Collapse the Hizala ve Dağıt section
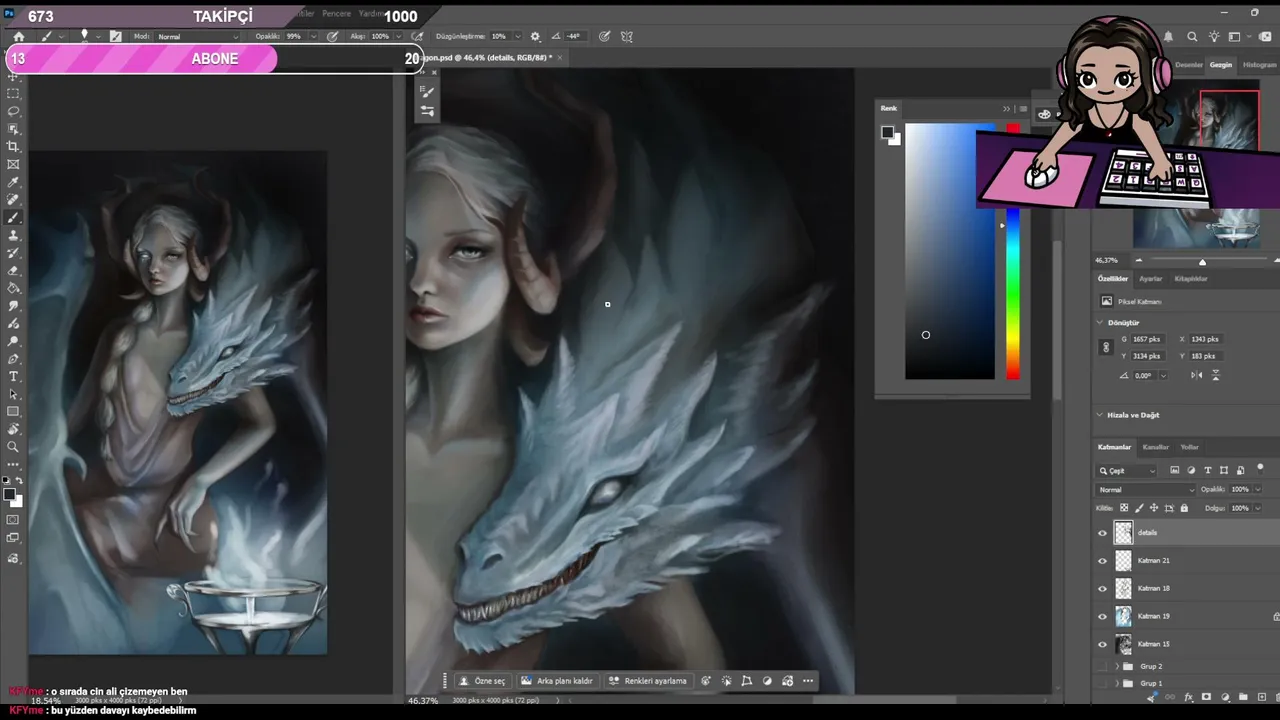 1100,415
